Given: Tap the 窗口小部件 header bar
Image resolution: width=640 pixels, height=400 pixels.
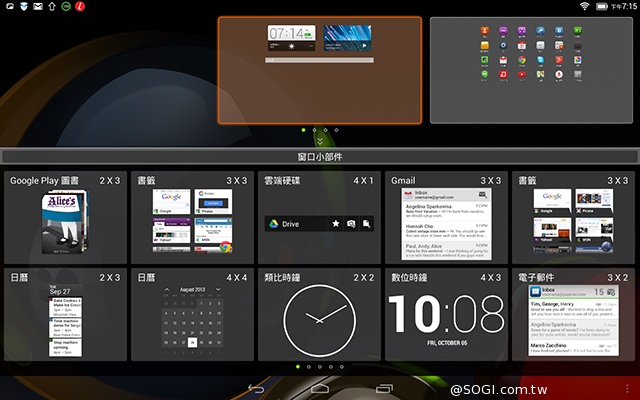Looking at the screenshot, I should [x=320, y=157].
